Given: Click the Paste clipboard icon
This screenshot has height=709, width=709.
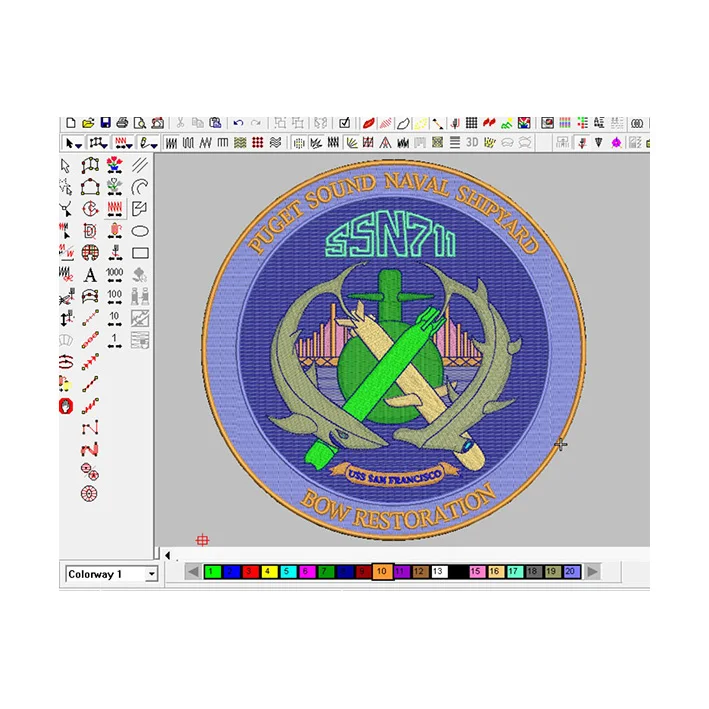Looking at the screenshot, I should pyautogui.click(x=215, y=123).
